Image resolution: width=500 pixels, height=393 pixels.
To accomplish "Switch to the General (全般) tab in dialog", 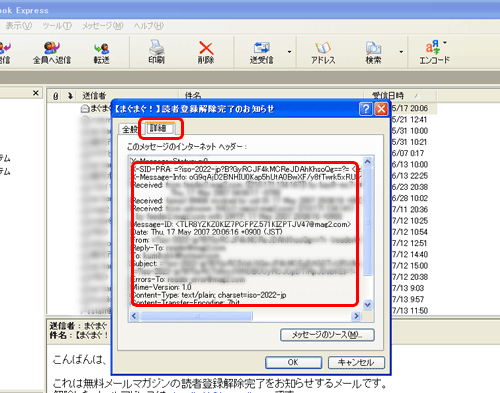I will tap(129, 129).
